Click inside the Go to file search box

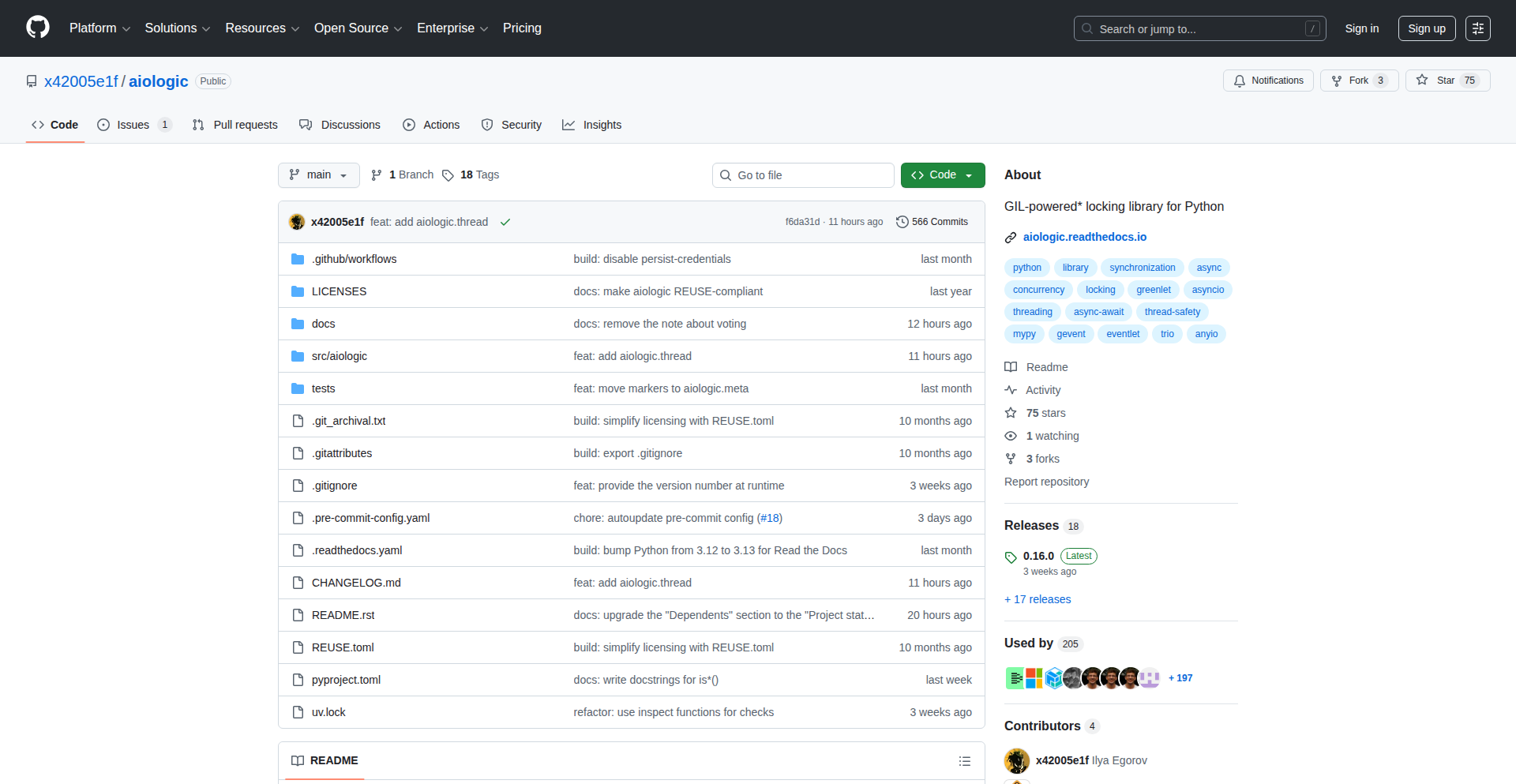click(x=803, y=174)
